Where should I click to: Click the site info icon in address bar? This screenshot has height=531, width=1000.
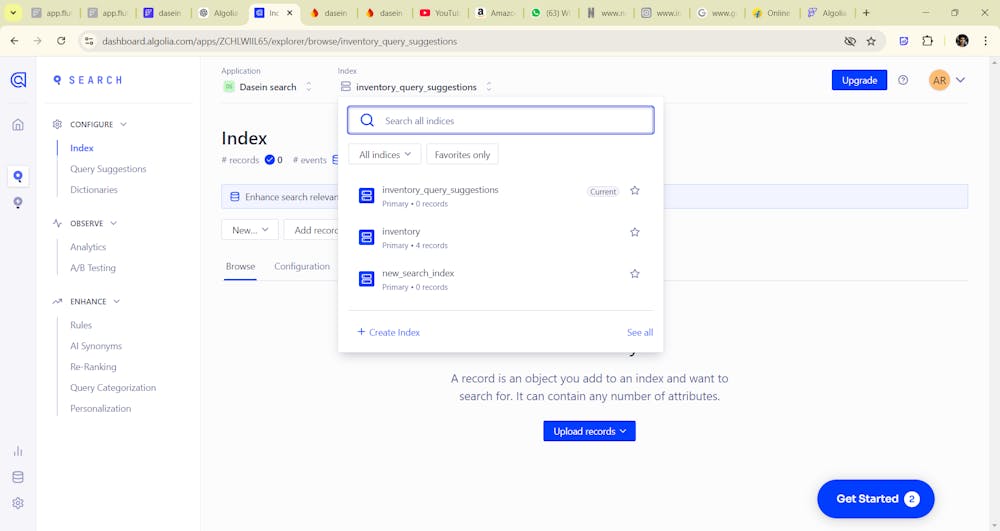[89, 41]
